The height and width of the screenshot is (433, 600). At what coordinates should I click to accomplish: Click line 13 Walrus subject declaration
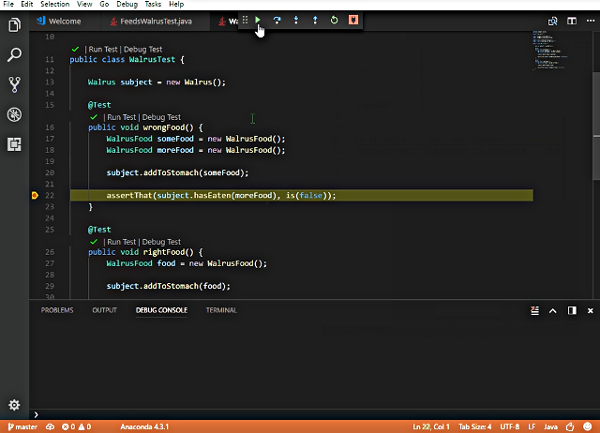(157, 82)
